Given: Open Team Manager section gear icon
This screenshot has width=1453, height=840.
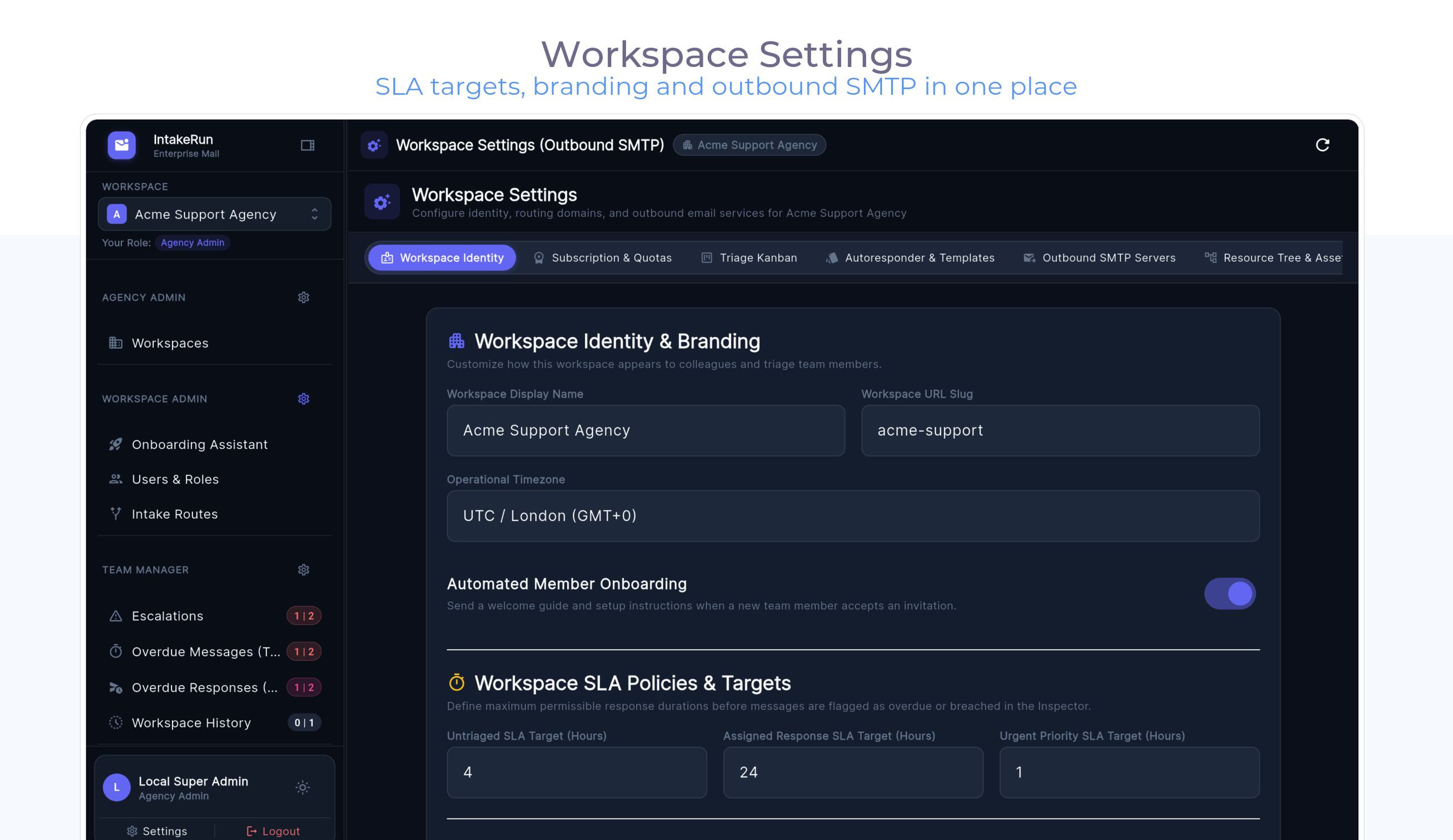Looking at the screenshot, I should coord(303,570).
